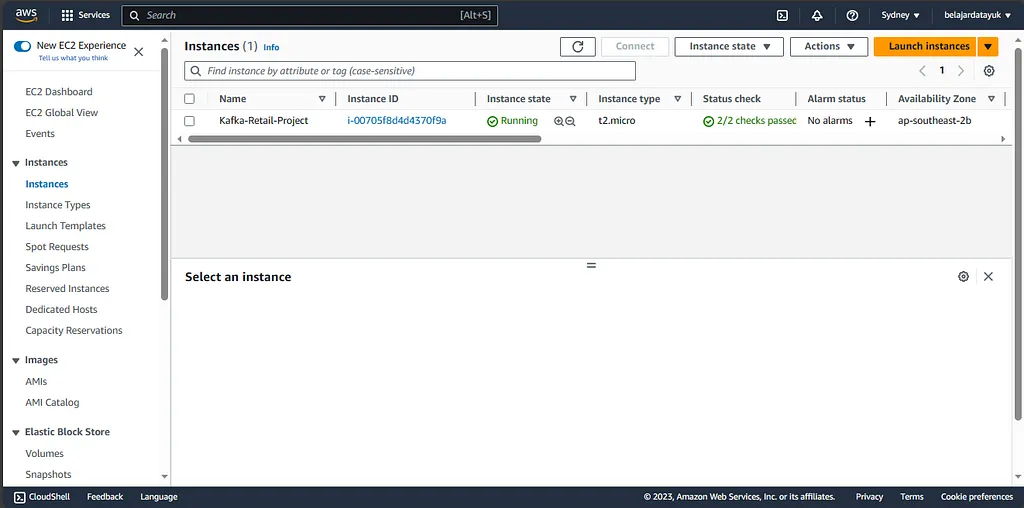Screen dimensions: 1024x508
Task: Collapse the Images sidebar section
Action: pos(16,360)
